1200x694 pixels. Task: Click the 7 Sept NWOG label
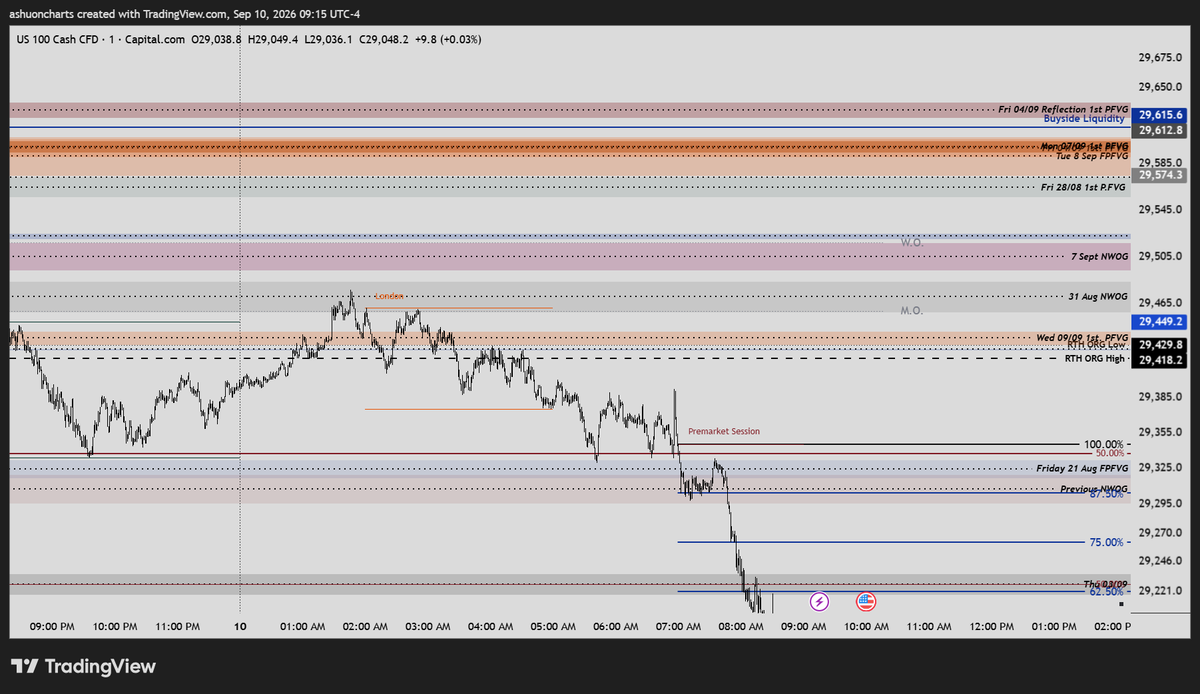tap(1099, 256)
